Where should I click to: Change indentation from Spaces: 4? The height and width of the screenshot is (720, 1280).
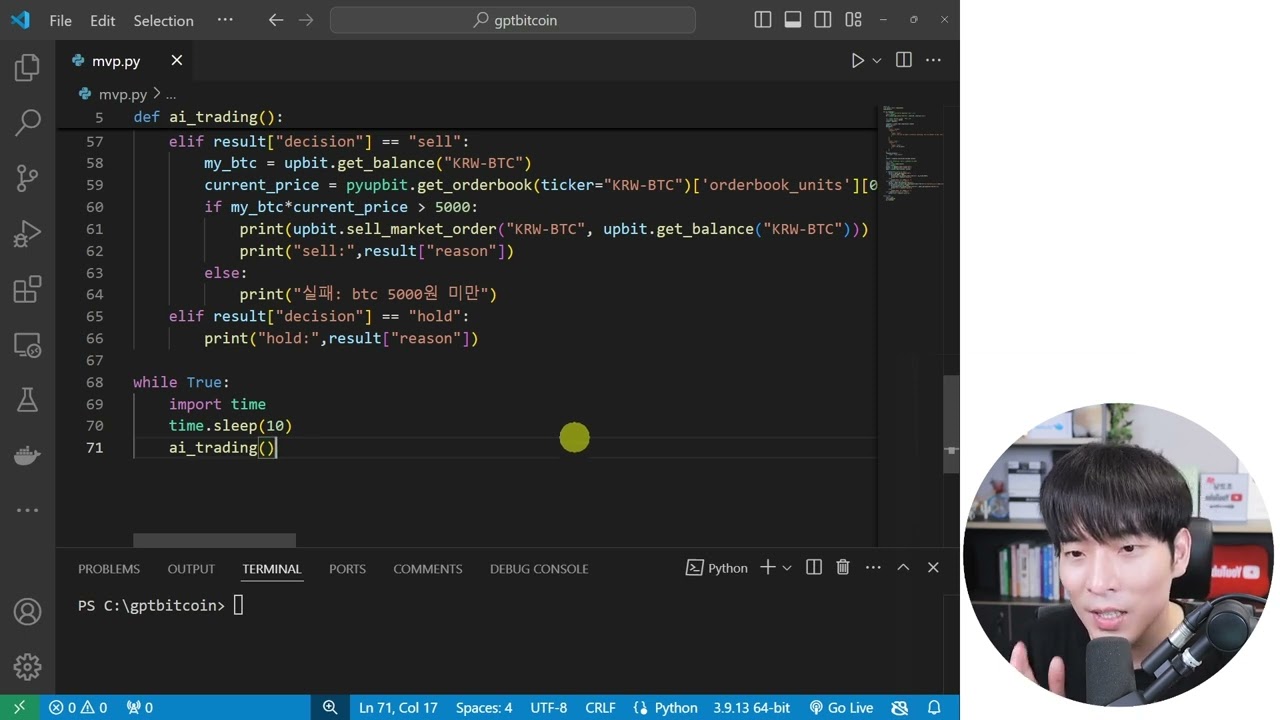[484, 707]
